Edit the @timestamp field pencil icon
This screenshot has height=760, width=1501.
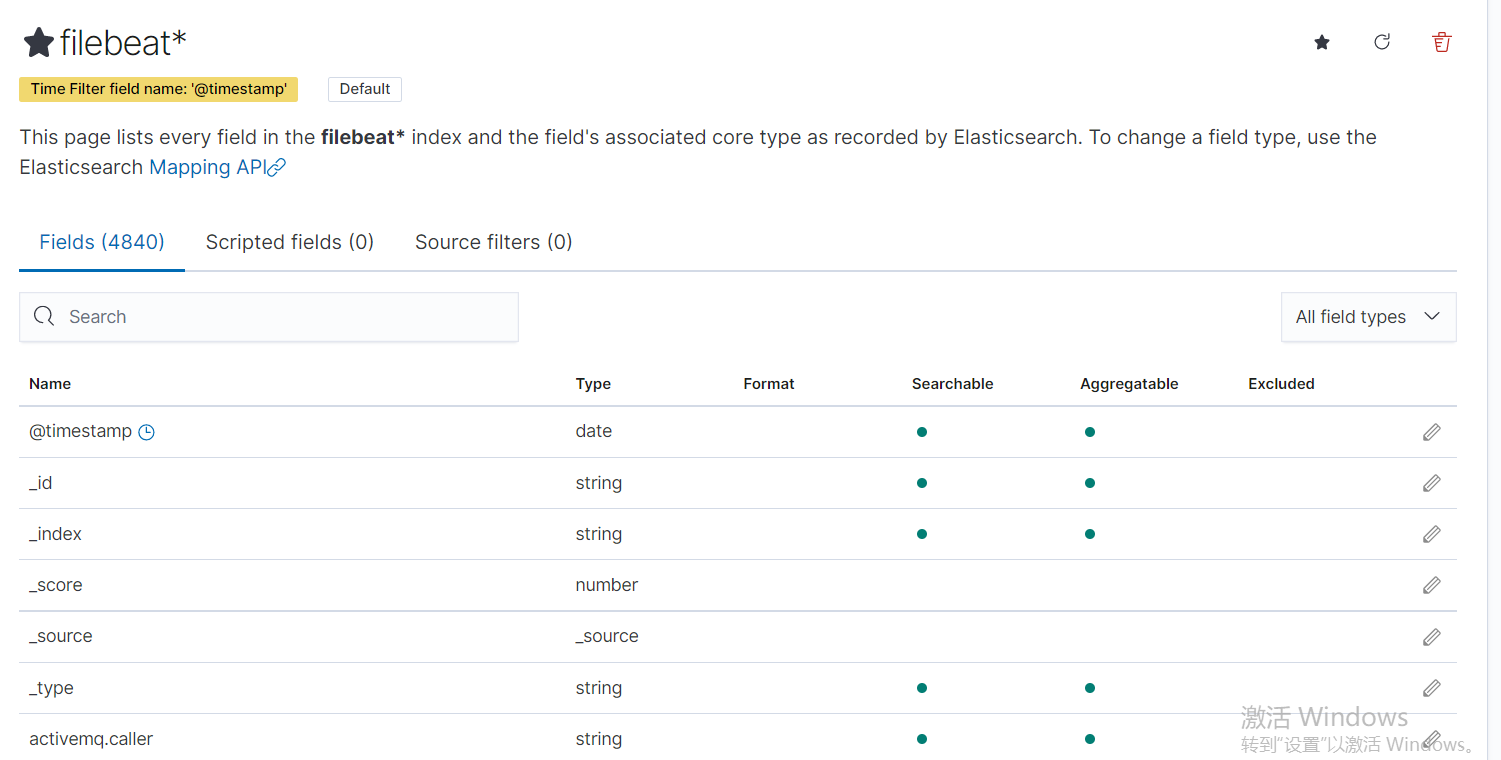pyautogui.click(x=1432, y=432)
